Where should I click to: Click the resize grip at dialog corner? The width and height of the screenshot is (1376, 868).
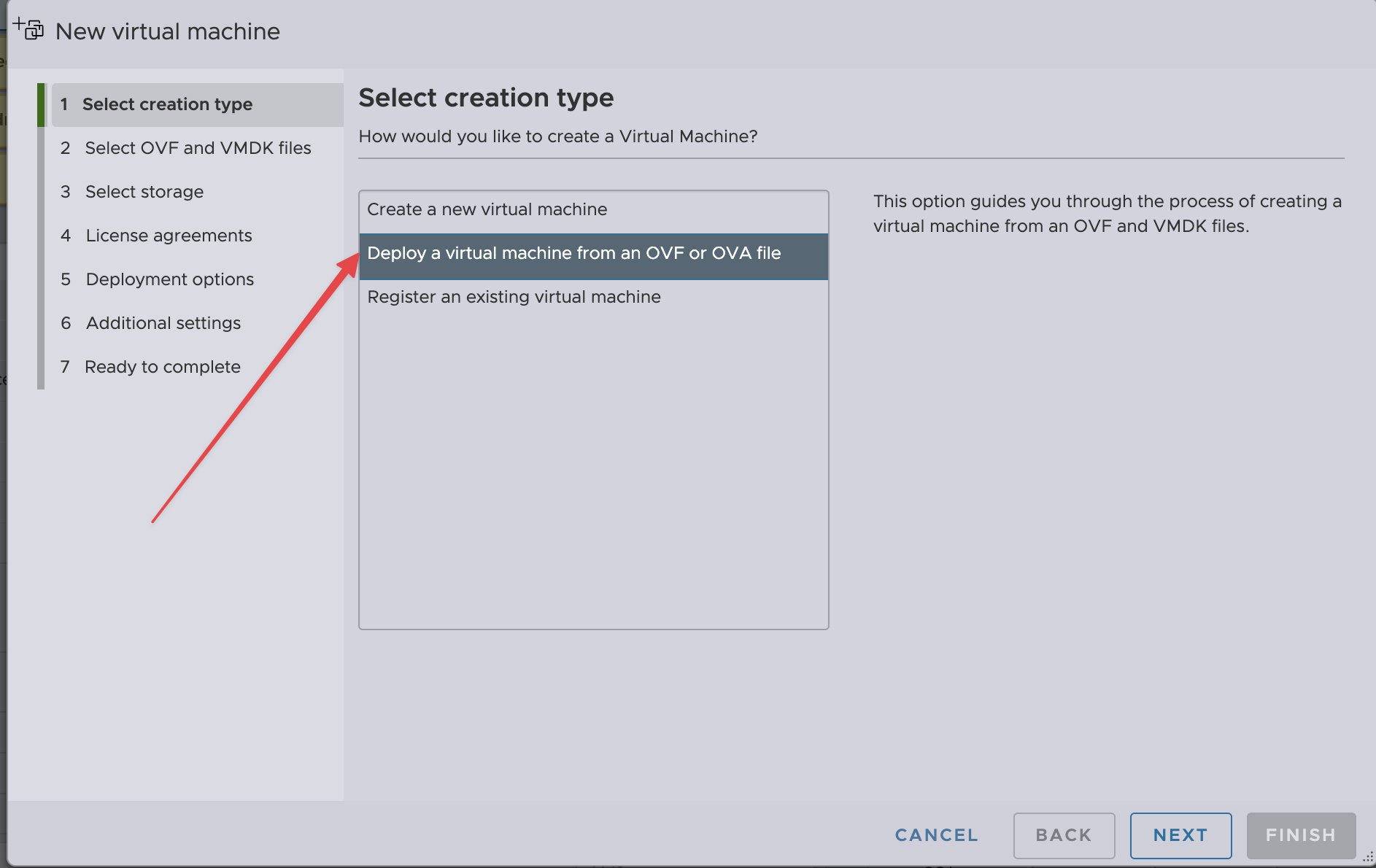(1367, 859)
